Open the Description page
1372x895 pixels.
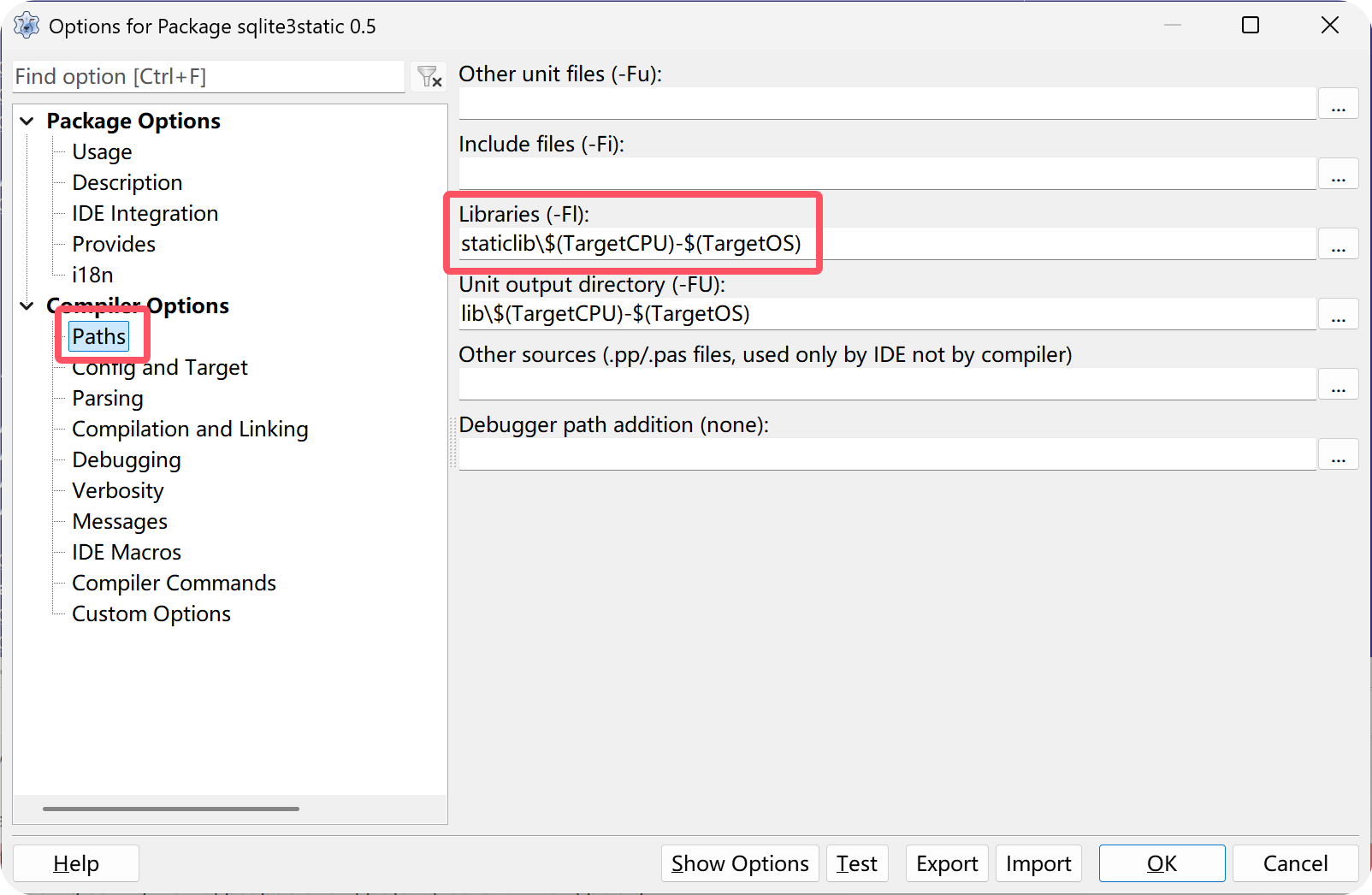tap(127, 183)
